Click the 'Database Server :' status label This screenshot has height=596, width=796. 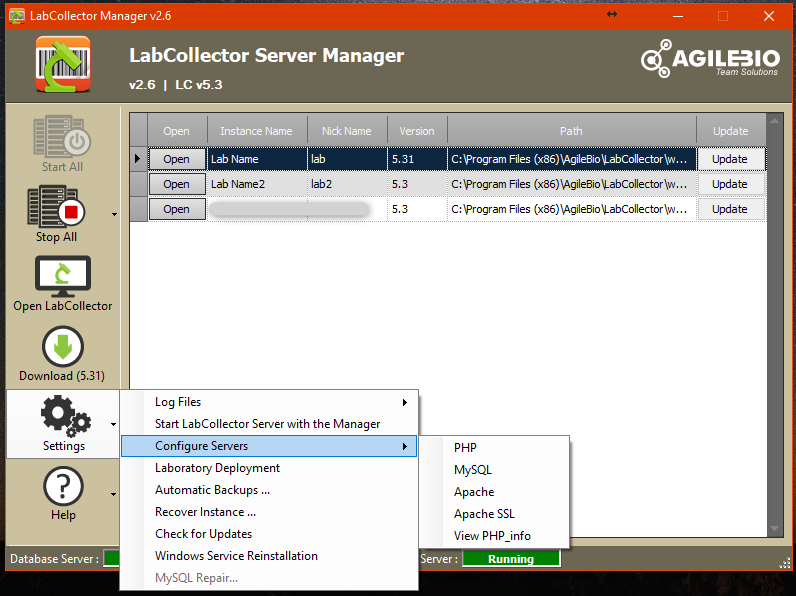click(54, 559)
